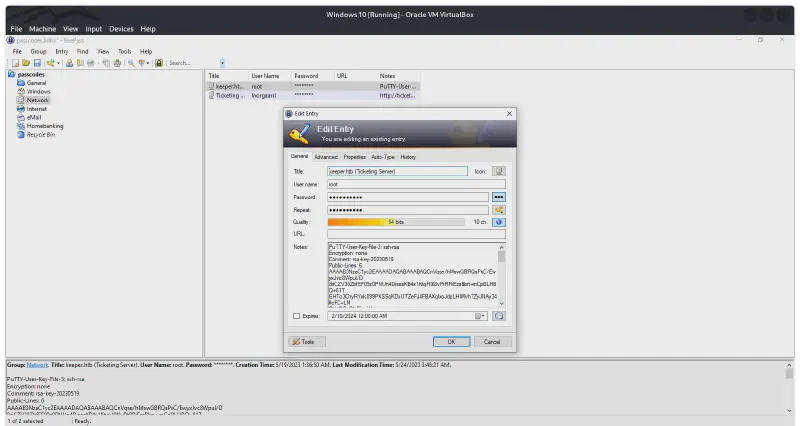800x426 pixels.
Task: Open the expiry date picker dropdown
Action: pos(482,316)
